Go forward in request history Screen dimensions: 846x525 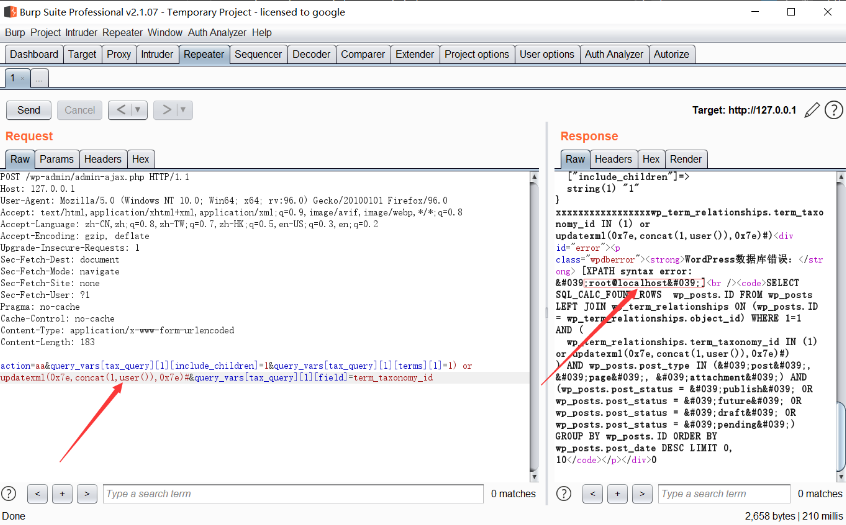tap(166, 110)
